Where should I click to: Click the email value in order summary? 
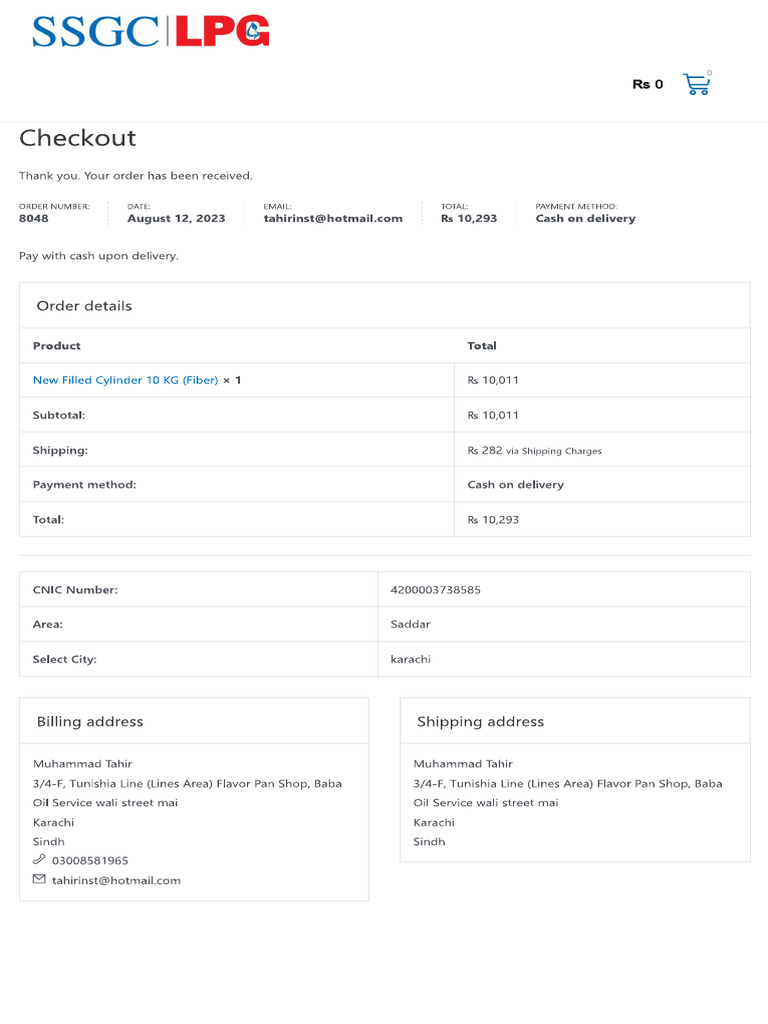(x=333, y=219)
